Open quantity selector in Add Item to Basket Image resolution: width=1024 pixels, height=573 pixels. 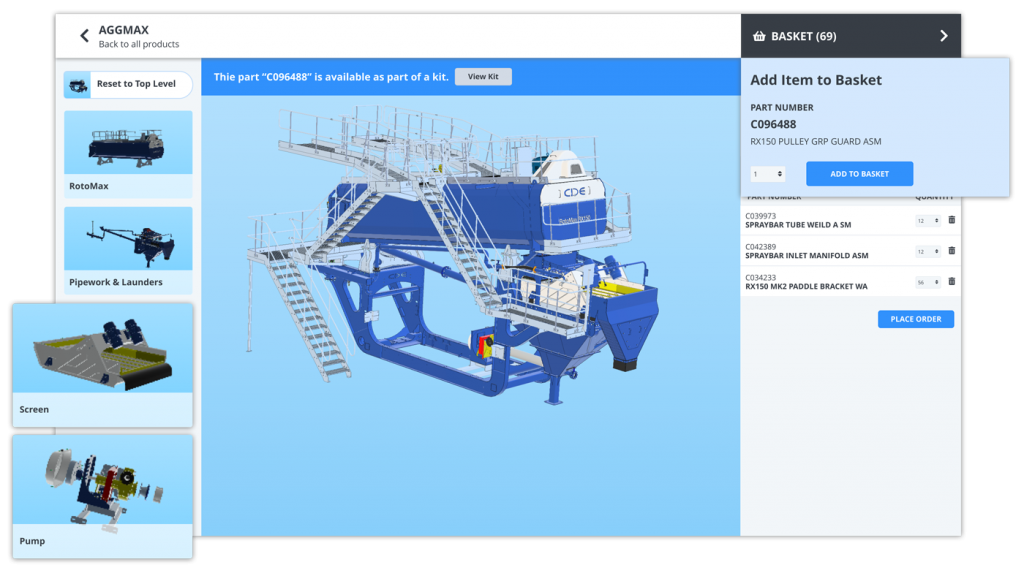(768, 174)
